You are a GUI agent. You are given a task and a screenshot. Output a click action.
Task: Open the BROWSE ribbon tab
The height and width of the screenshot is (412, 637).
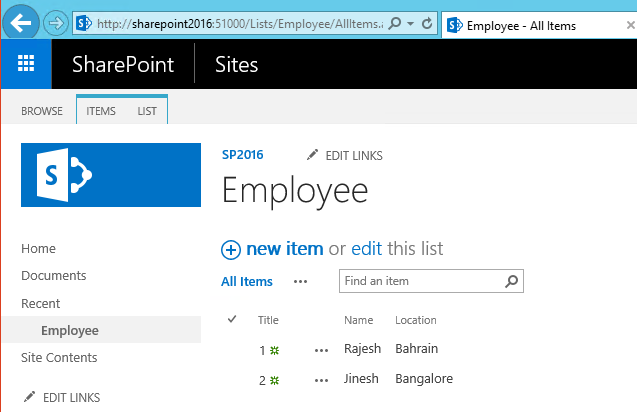tap(42, 111)
